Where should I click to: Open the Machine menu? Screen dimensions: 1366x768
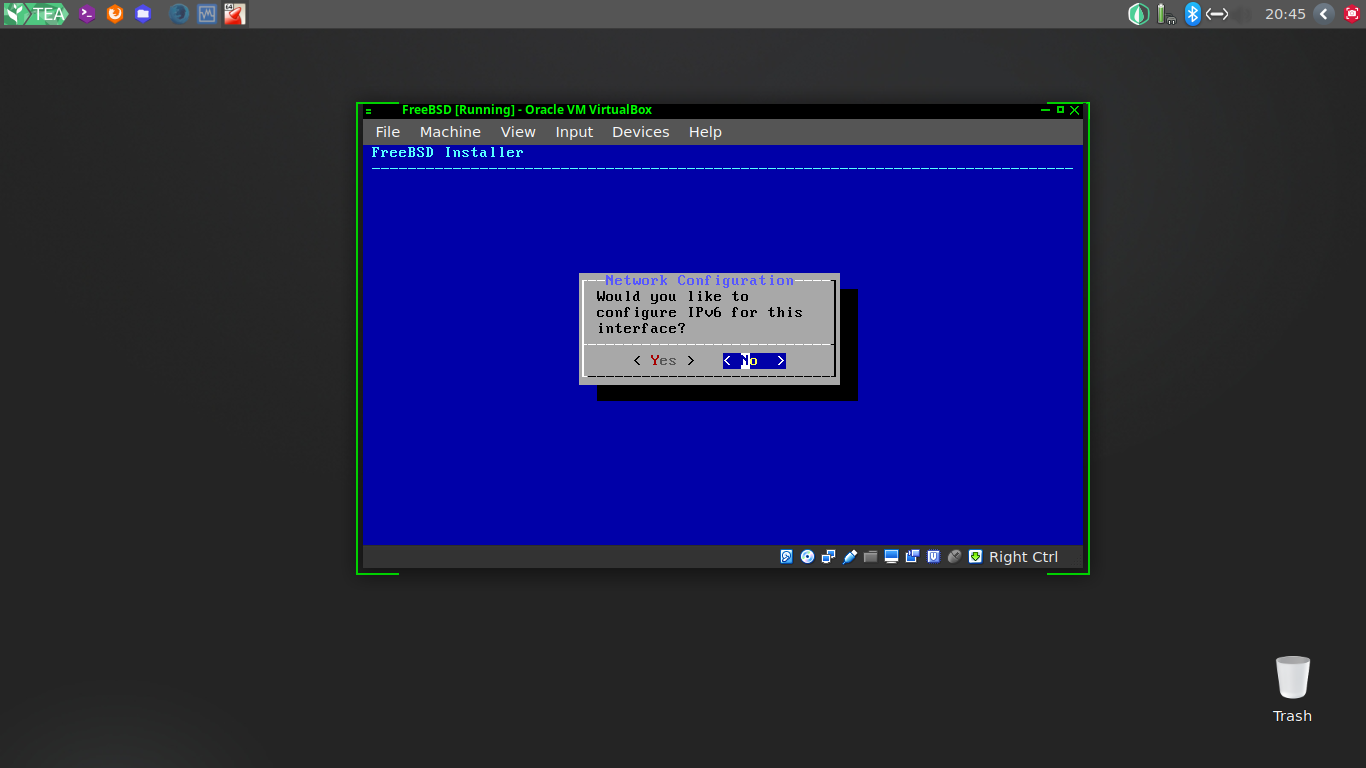coord(450,132)
